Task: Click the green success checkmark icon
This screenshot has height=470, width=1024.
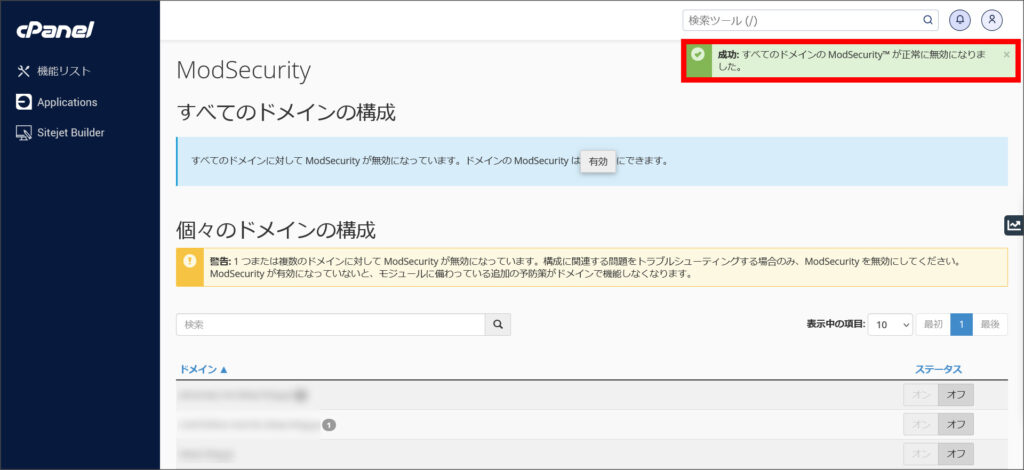Action: click(x=697, y=54)
